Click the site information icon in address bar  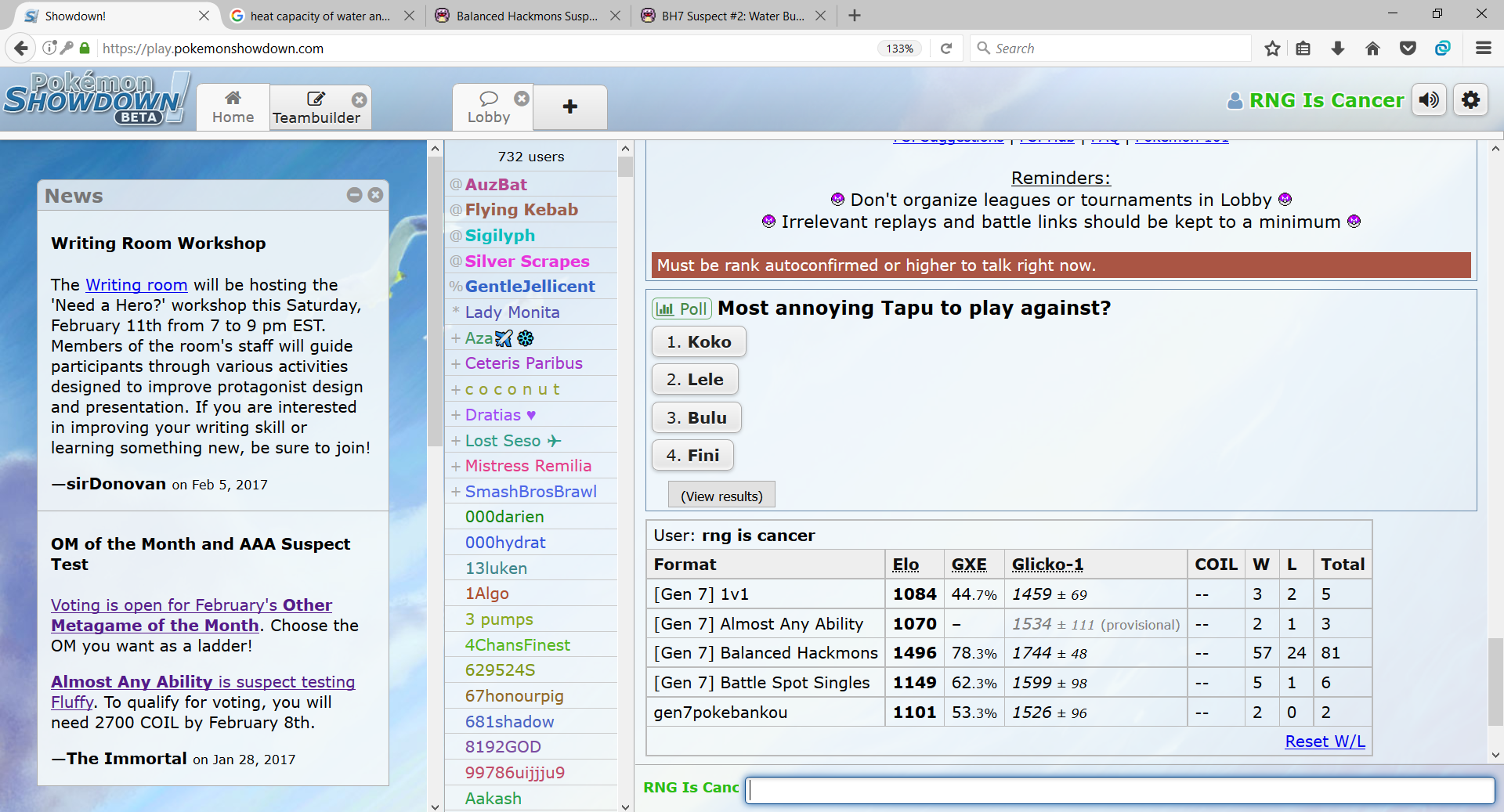tap(49, 48)
